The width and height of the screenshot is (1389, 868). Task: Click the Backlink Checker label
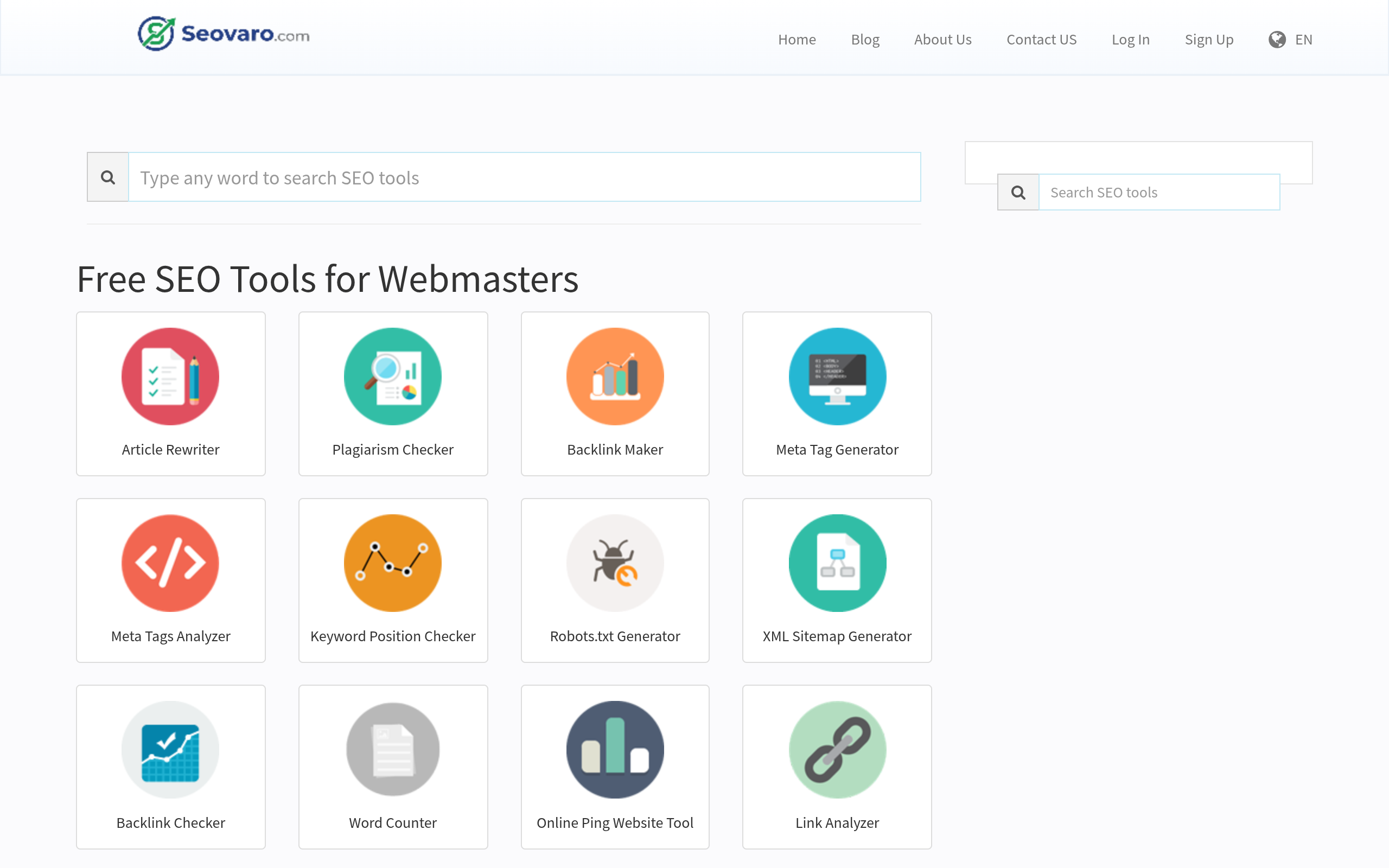[x=170, y=822]
